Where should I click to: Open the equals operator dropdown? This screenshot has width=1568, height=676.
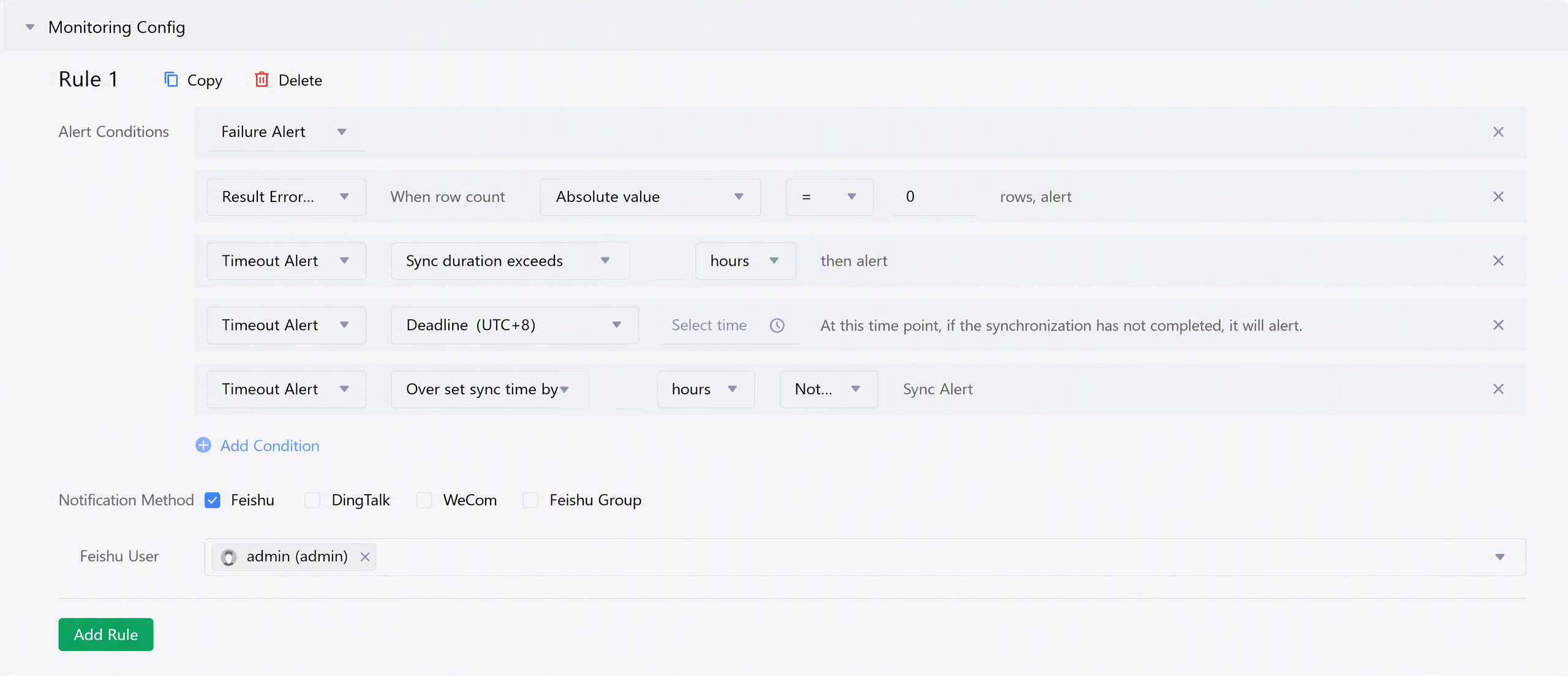tap(829, 197)
